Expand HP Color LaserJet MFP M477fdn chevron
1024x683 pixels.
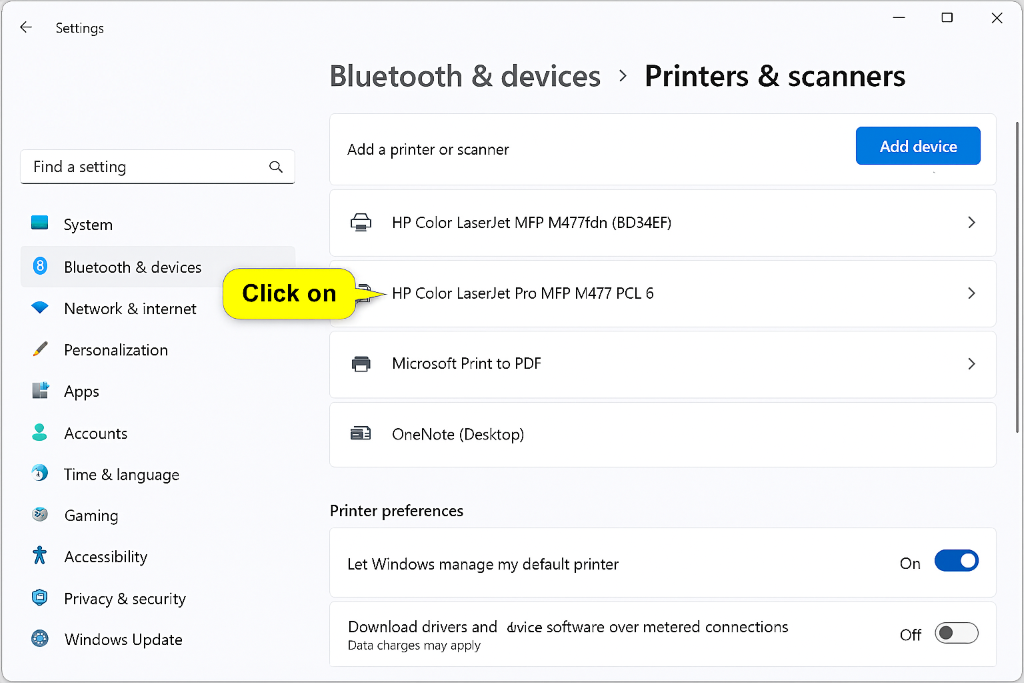[971, 223]
